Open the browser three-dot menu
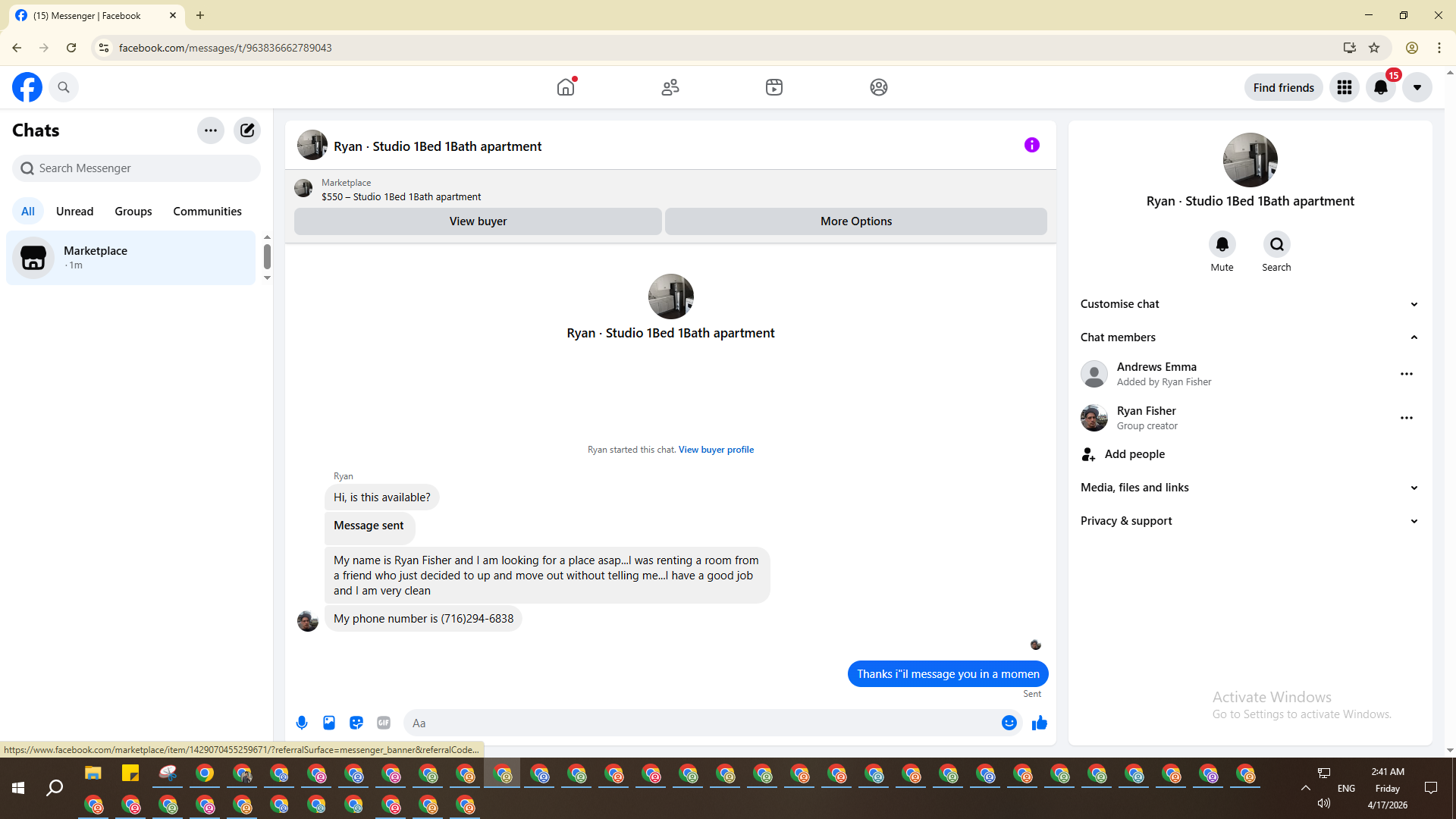The width and height of the screenshot is (1456, 819). pos(1439,48)
